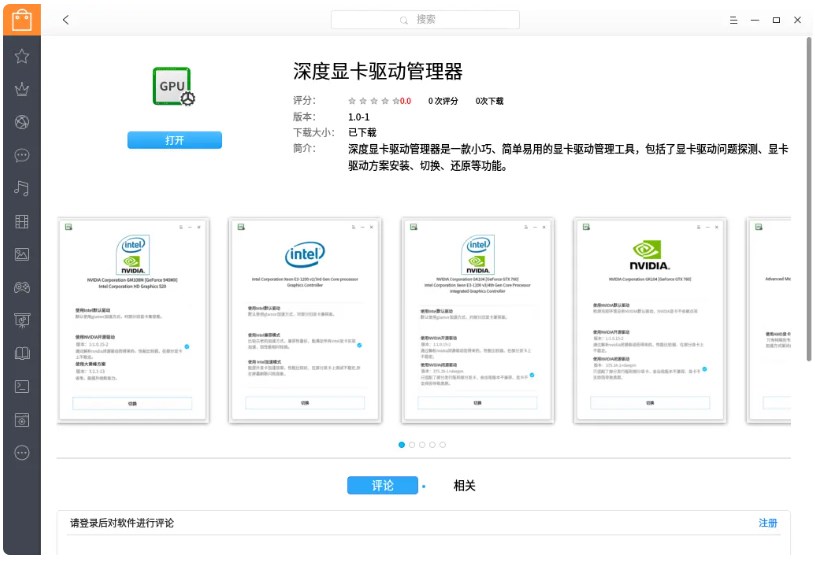Image resolution: width=815 pixels, height=561 pixels.
Task: Select the image graphics category
Action: (x=22, y=254)
